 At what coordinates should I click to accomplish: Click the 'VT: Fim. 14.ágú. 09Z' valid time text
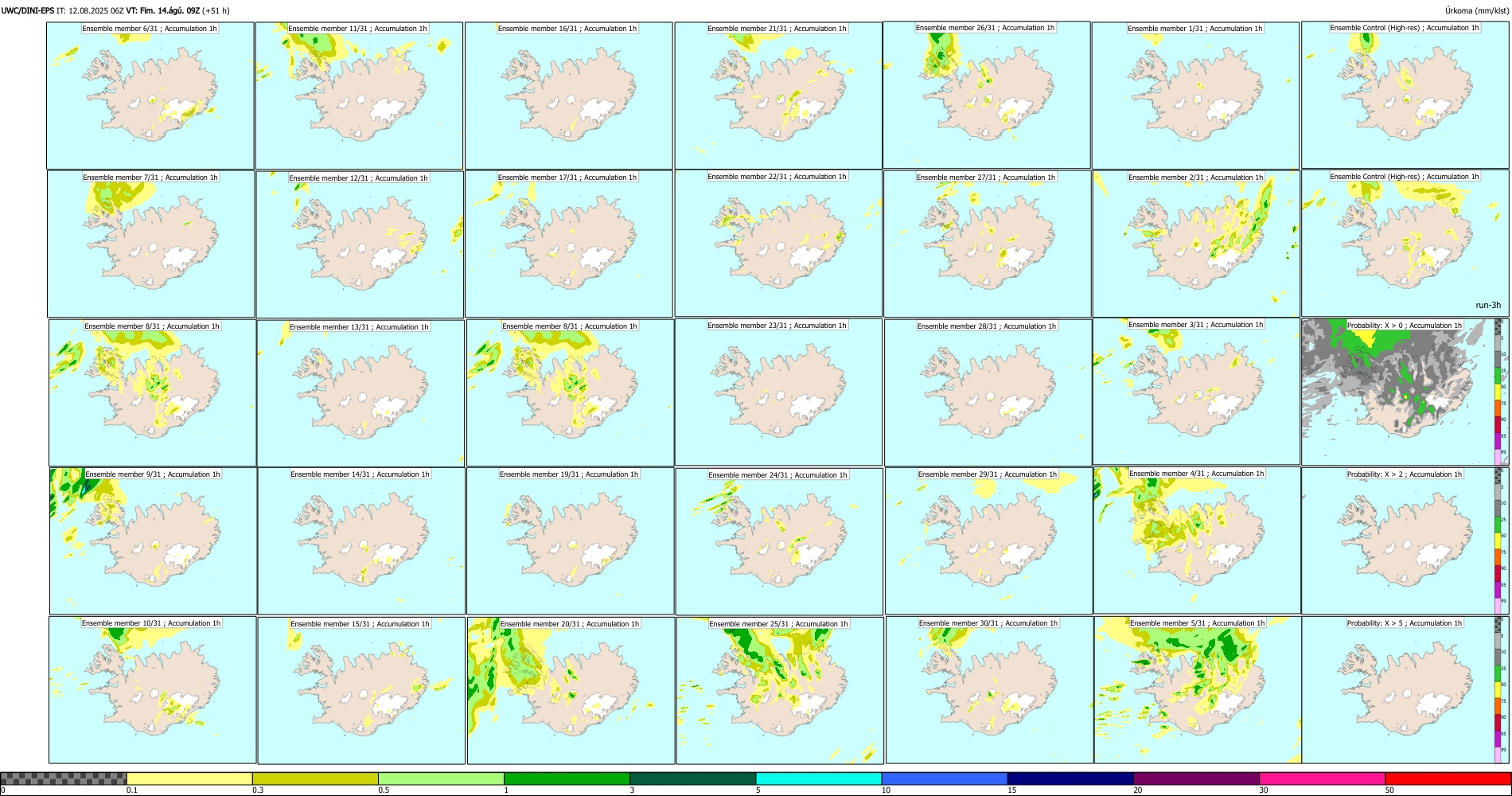pyautogui.click(x=163, y=10)
